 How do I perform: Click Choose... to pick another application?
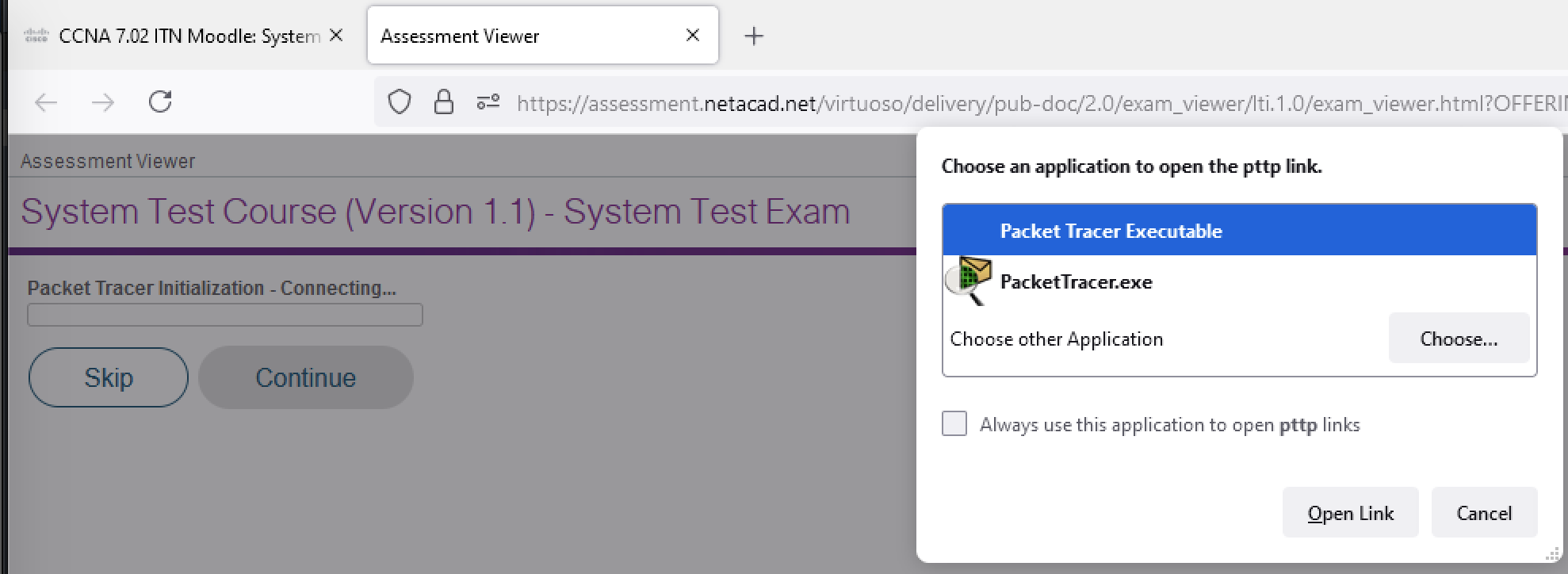click(x=1459, y=339)
